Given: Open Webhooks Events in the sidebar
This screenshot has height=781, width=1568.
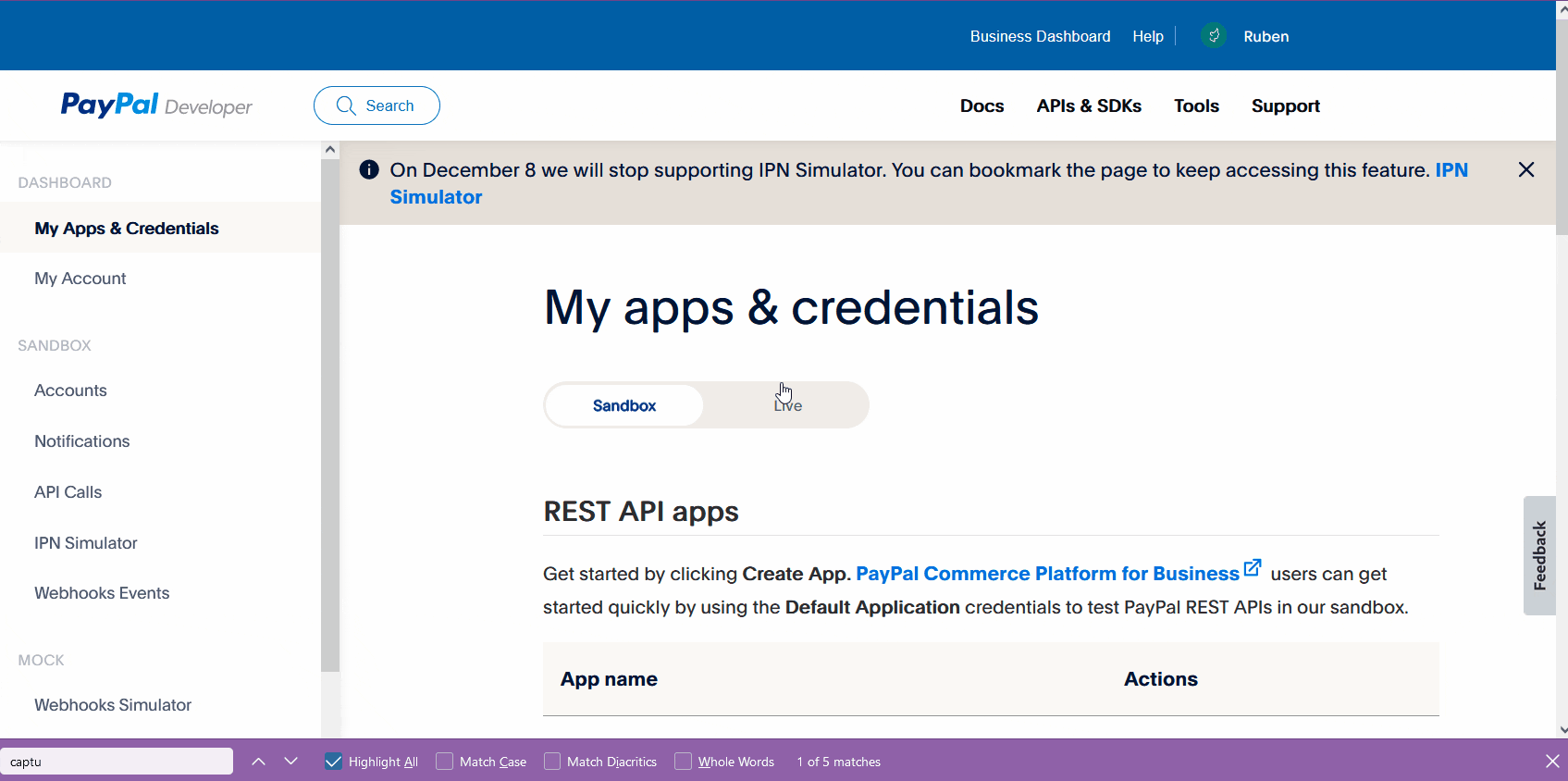Looking at the screenshot, I should (102, 593).
